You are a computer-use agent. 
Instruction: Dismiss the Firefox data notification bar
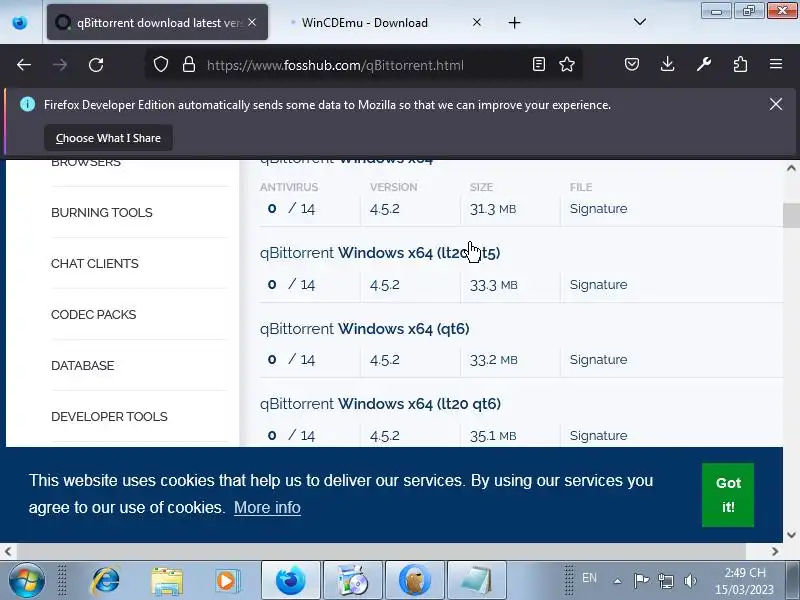pyautogui.click(x=776, y=104)
